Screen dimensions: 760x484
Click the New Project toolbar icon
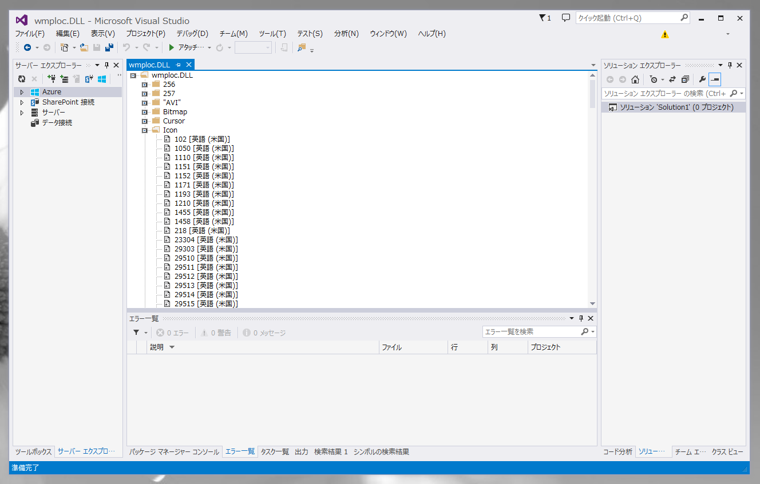pyautogui.click(x=64, y=47)
